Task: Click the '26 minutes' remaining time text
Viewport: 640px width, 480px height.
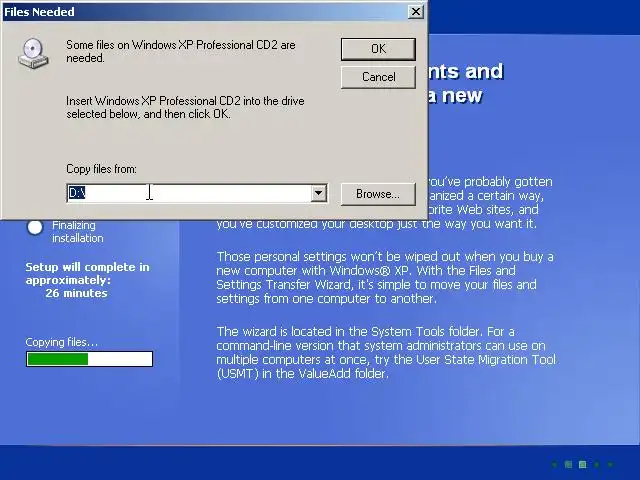Action: (x=76, y=293)
